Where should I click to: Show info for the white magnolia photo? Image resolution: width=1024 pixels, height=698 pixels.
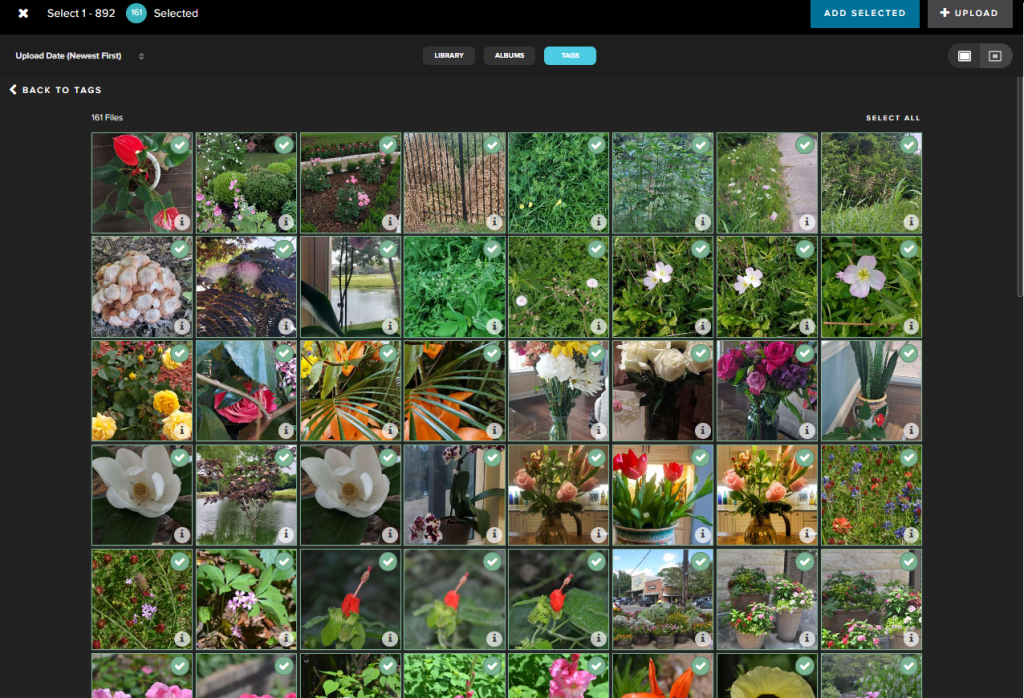pos(181,534)
